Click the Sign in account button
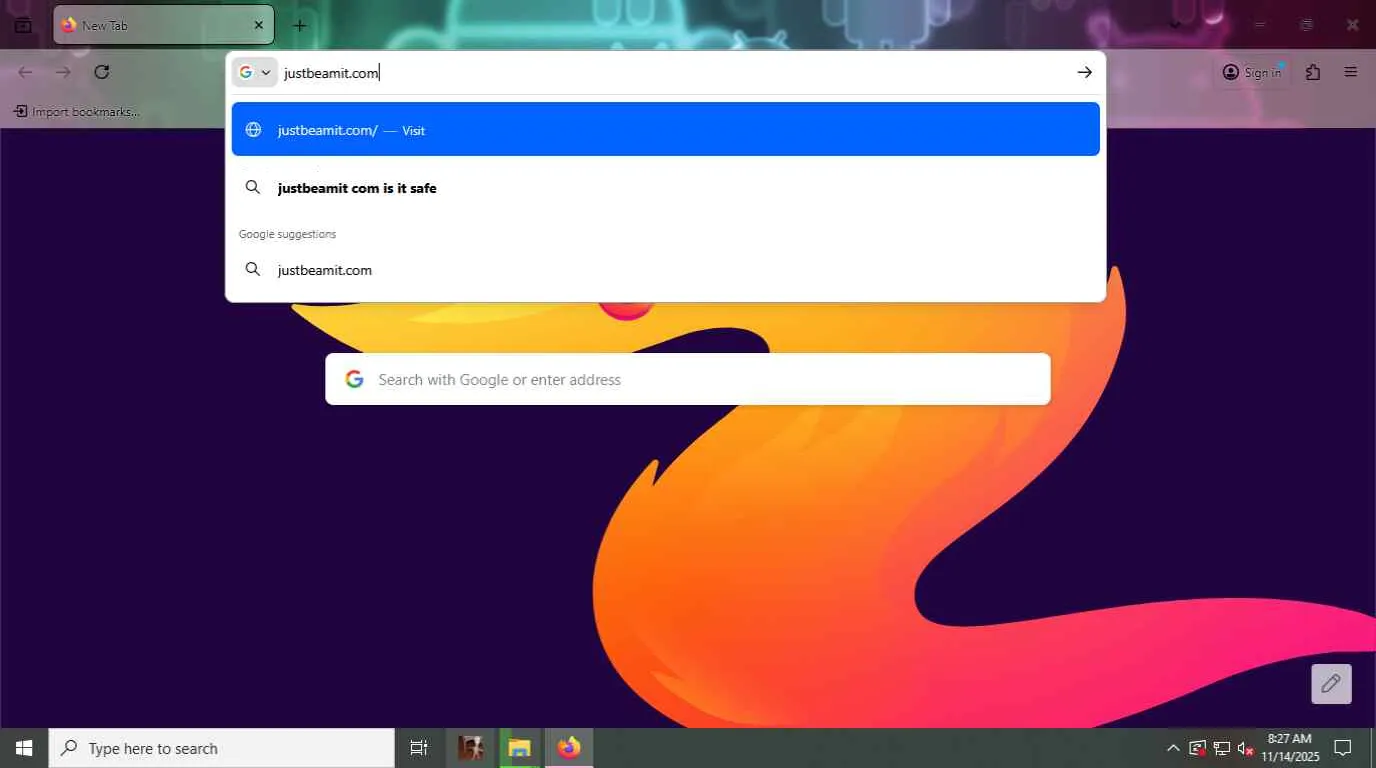Viewport: 1376px width, 768px height. (1252, 72)
